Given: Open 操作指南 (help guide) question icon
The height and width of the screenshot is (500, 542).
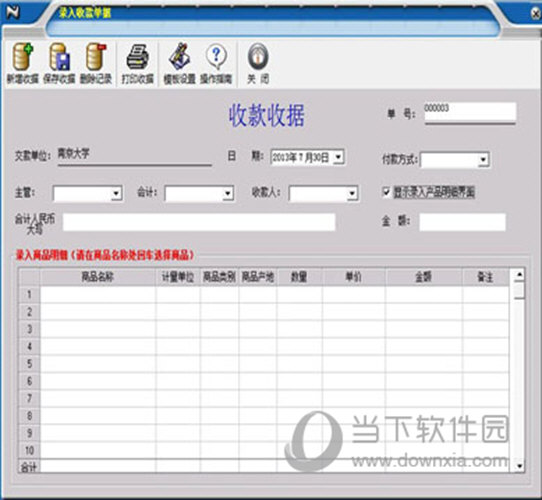Looking at the screenshot, I should point(216,57).
